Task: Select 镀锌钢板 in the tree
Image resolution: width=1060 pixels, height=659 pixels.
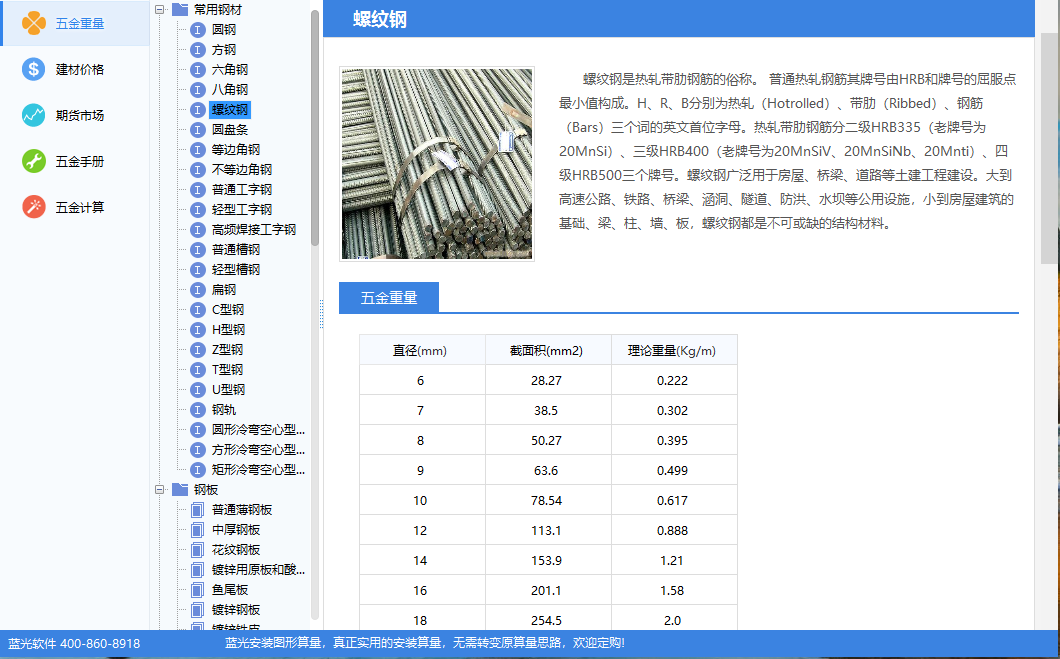Action: pyautogui.click(x=236, y=610)
